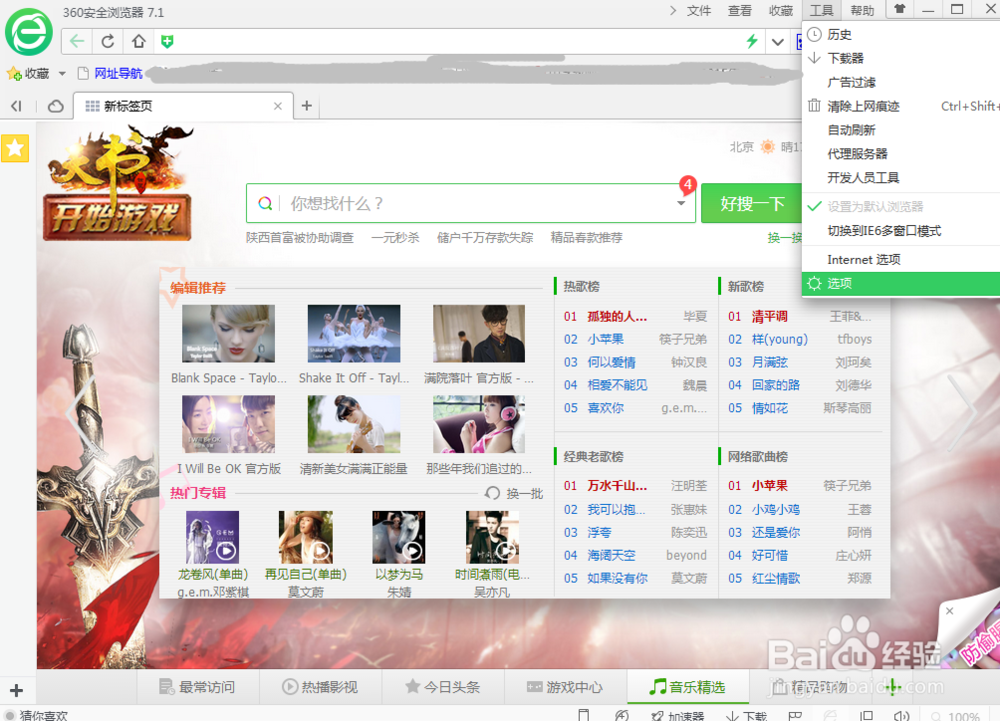Expand the 收藏 dropdown arrow

pyautogui.click(x=62, y=74)
